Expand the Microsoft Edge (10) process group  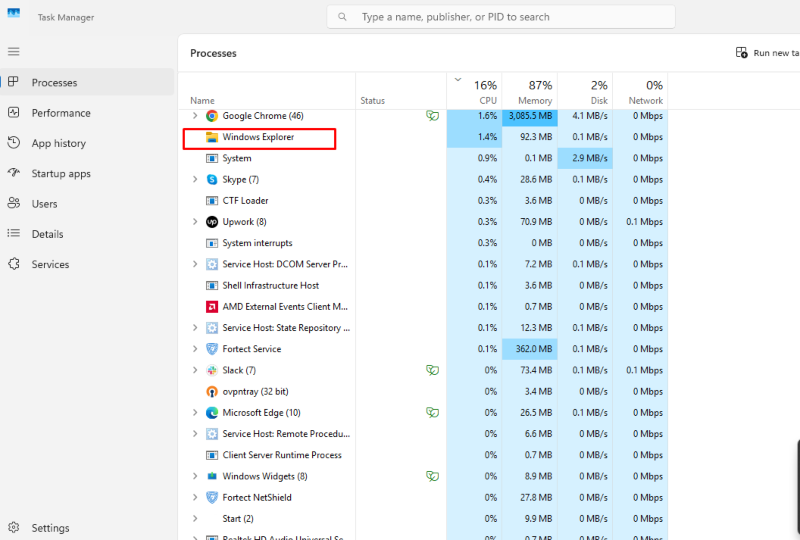tap(195, 412)
